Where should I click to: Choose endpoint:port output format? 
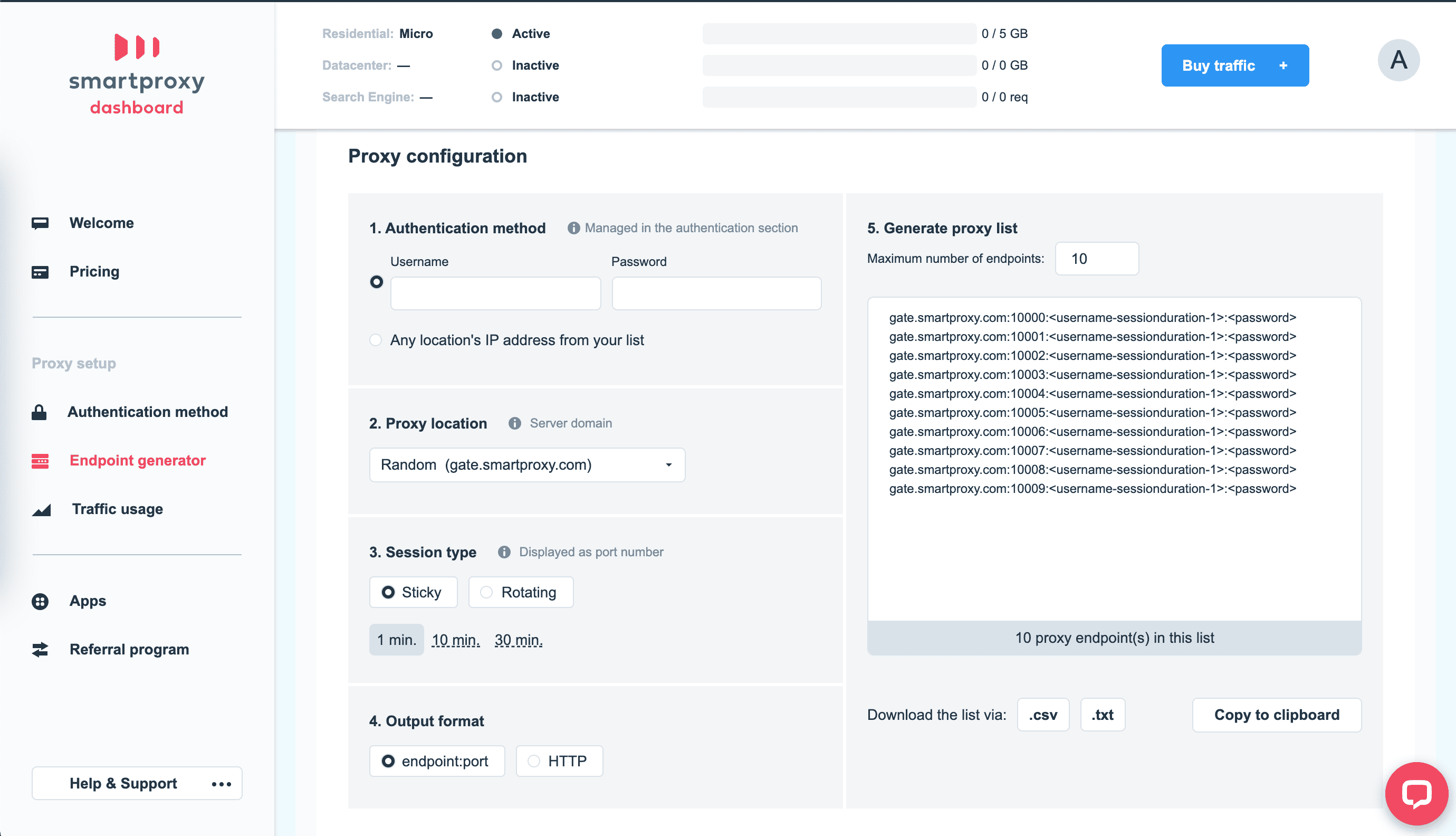click(x=437, y=761)
